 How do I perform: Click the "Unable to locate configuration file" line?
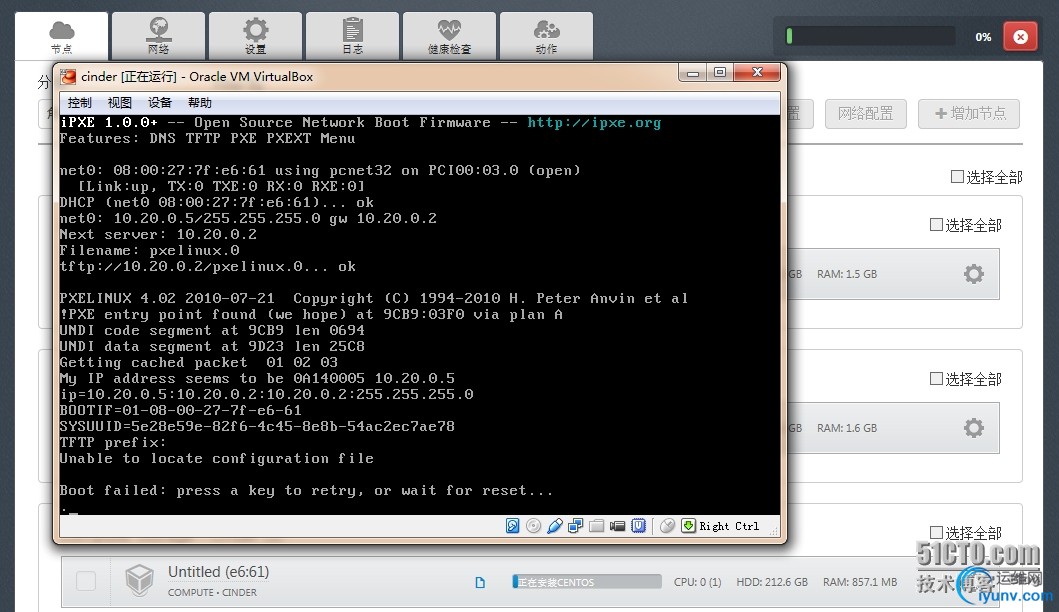pos(216,459)
